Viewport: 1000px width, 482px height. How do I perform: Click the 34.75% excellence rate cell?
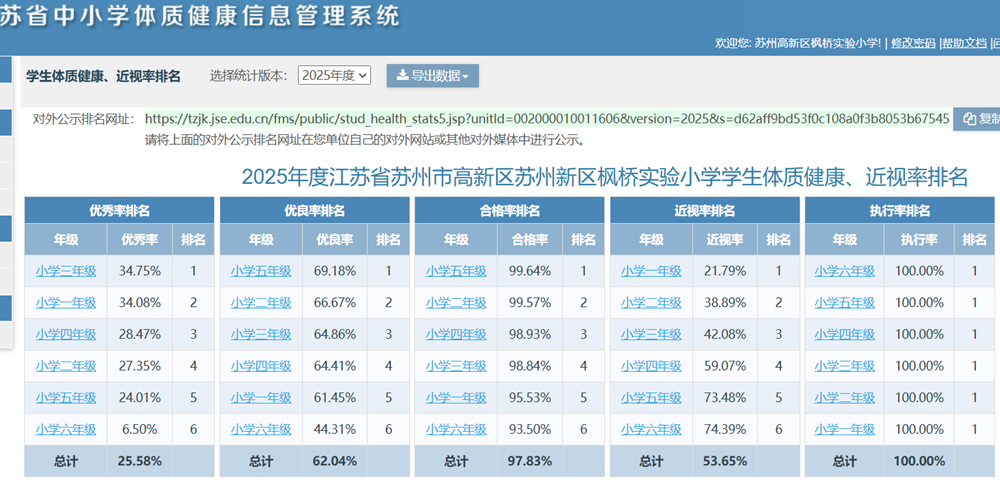pos(140,271)
